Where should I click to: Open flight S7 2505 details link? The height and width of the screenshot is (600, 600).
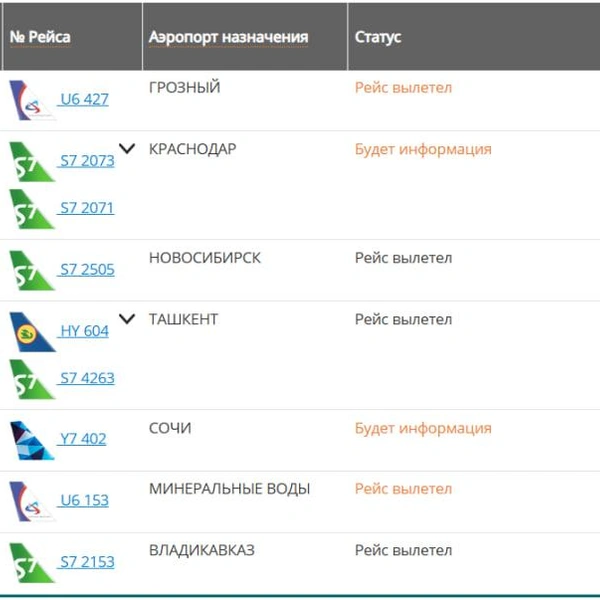(87, 270)
